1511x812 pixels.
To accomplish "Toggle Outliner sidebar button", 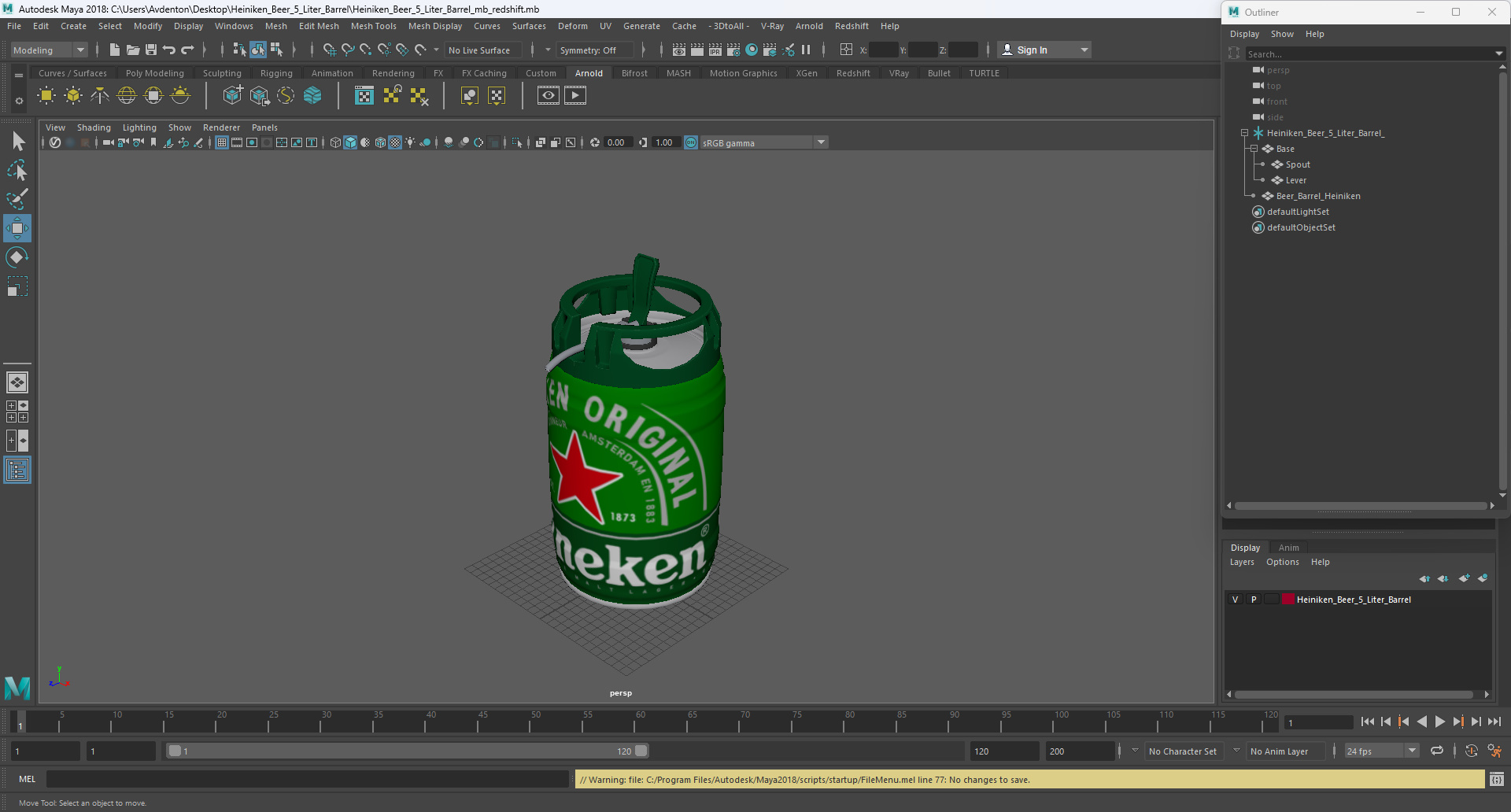I will coord(17,471).
